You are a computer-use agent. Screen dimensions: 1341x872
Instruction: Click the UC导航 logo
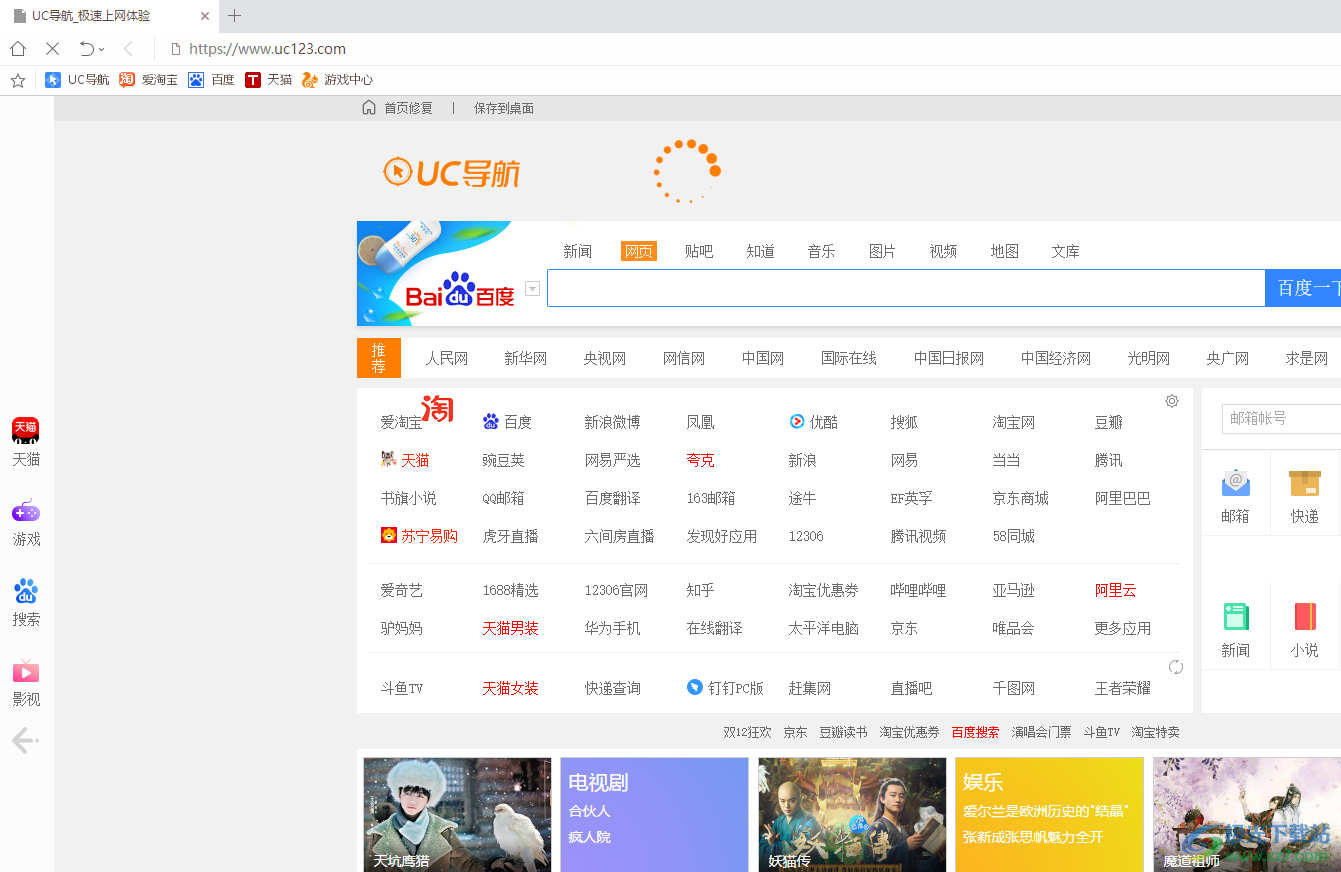tap(452, 173)
